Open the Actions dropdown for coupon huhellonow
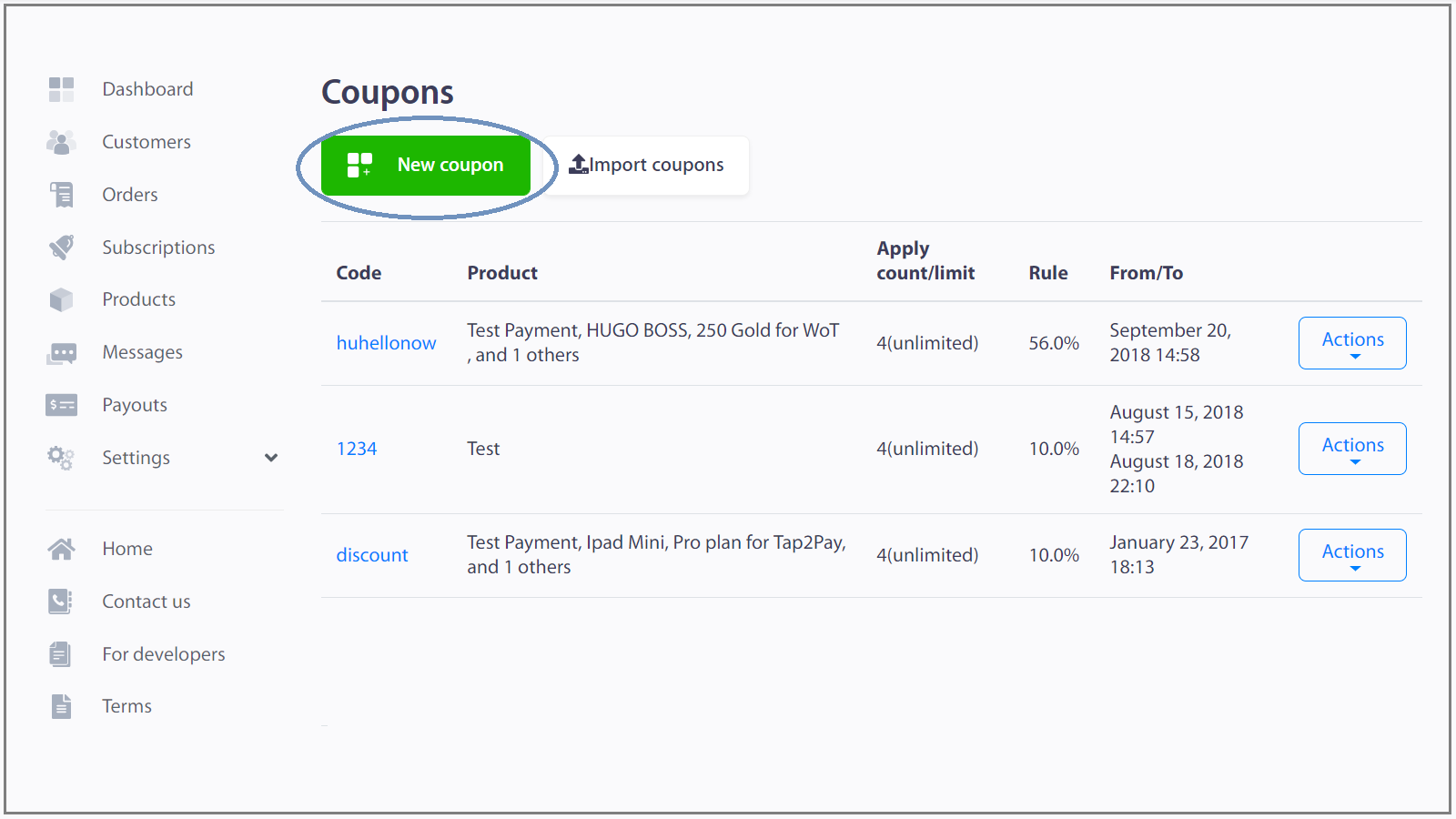The height and width of the screenshot is (819, 1456). 1352,342
